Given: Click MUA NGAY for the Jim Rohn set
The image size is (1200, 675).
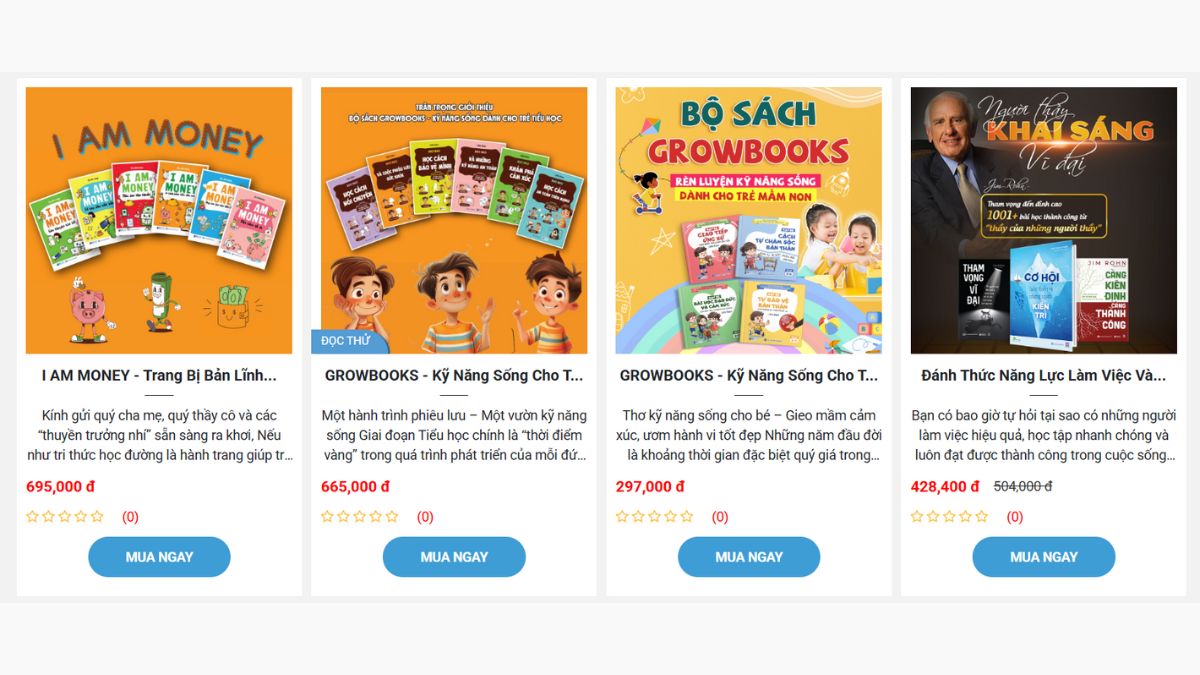Looking at the screenshot, I should tap(1044, 557).
